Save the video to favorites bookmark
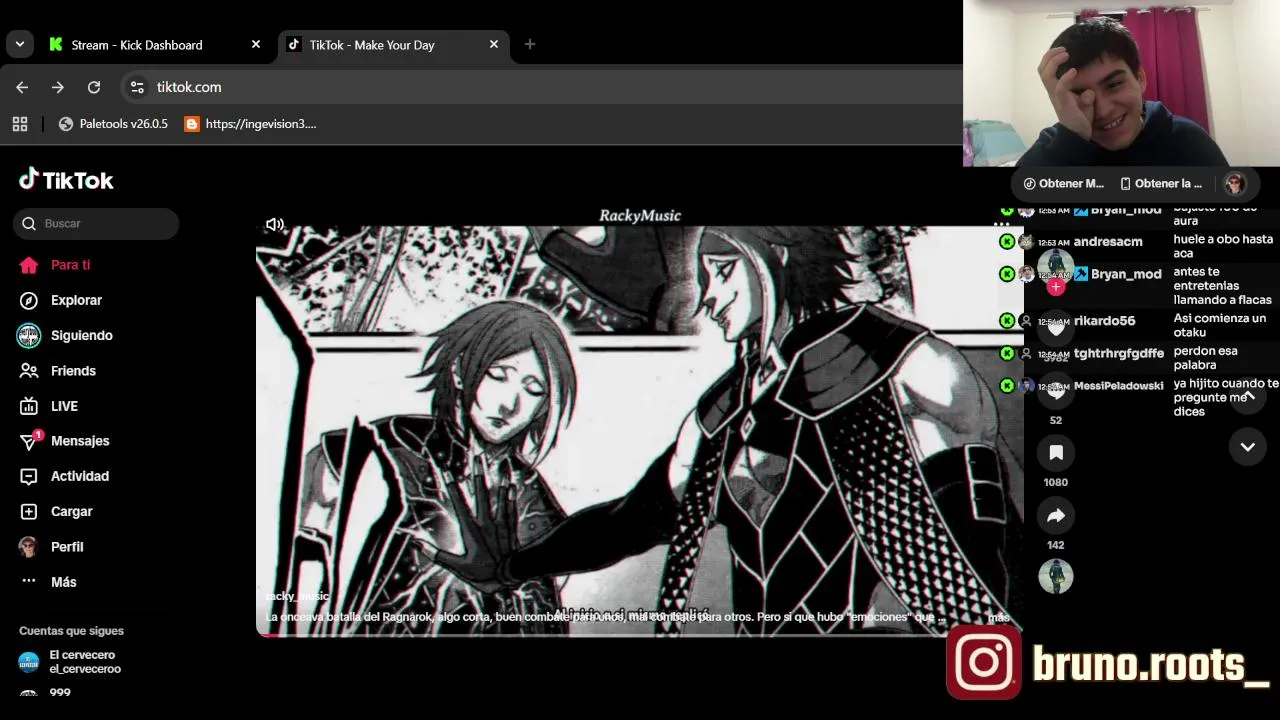The image size is (1280, 720). (x=1055, y=453)
